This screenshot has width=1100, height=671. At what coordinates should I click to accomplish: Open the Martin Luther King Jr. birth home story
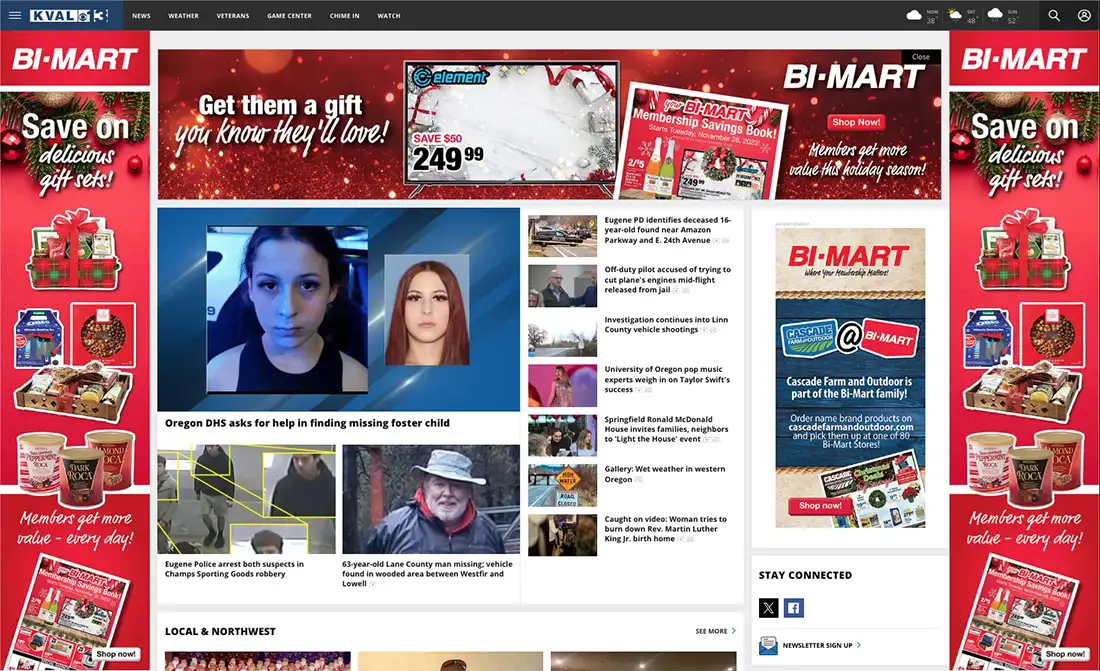(666, 529)
